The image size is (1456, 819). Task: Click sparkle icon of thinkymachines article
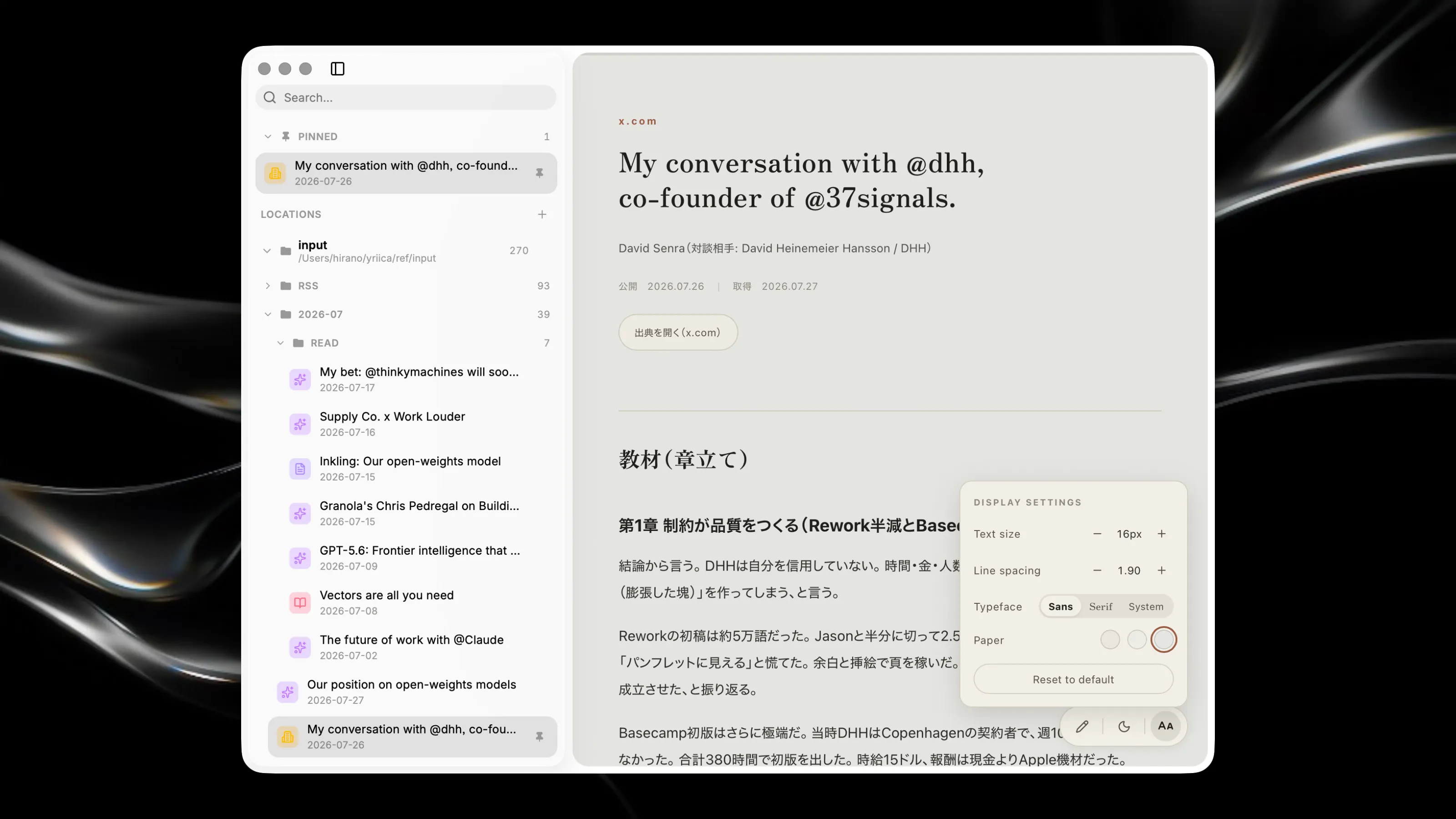click(300, 379)
